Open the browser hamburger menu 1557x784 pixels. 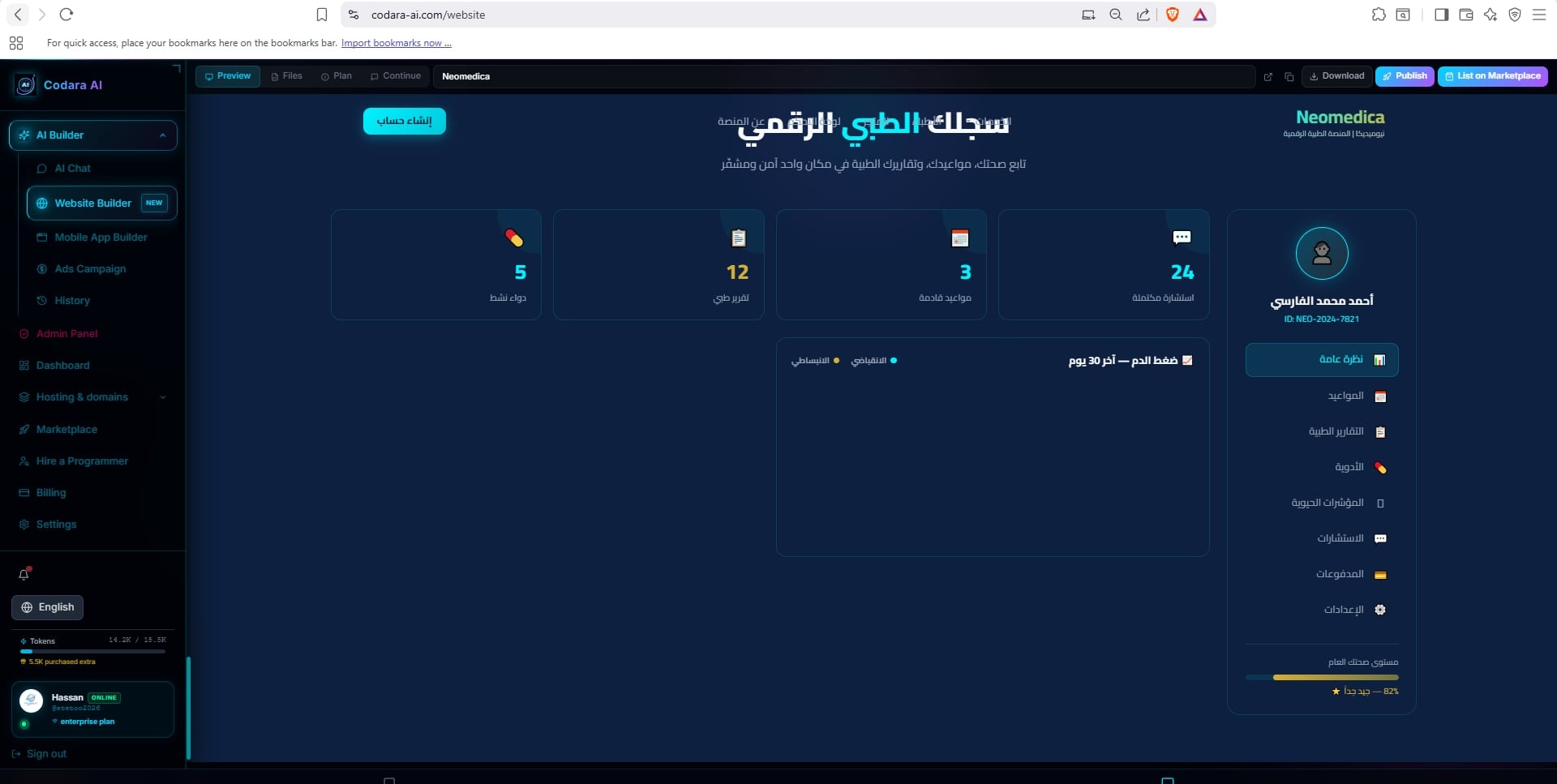tap(1539, 15)
